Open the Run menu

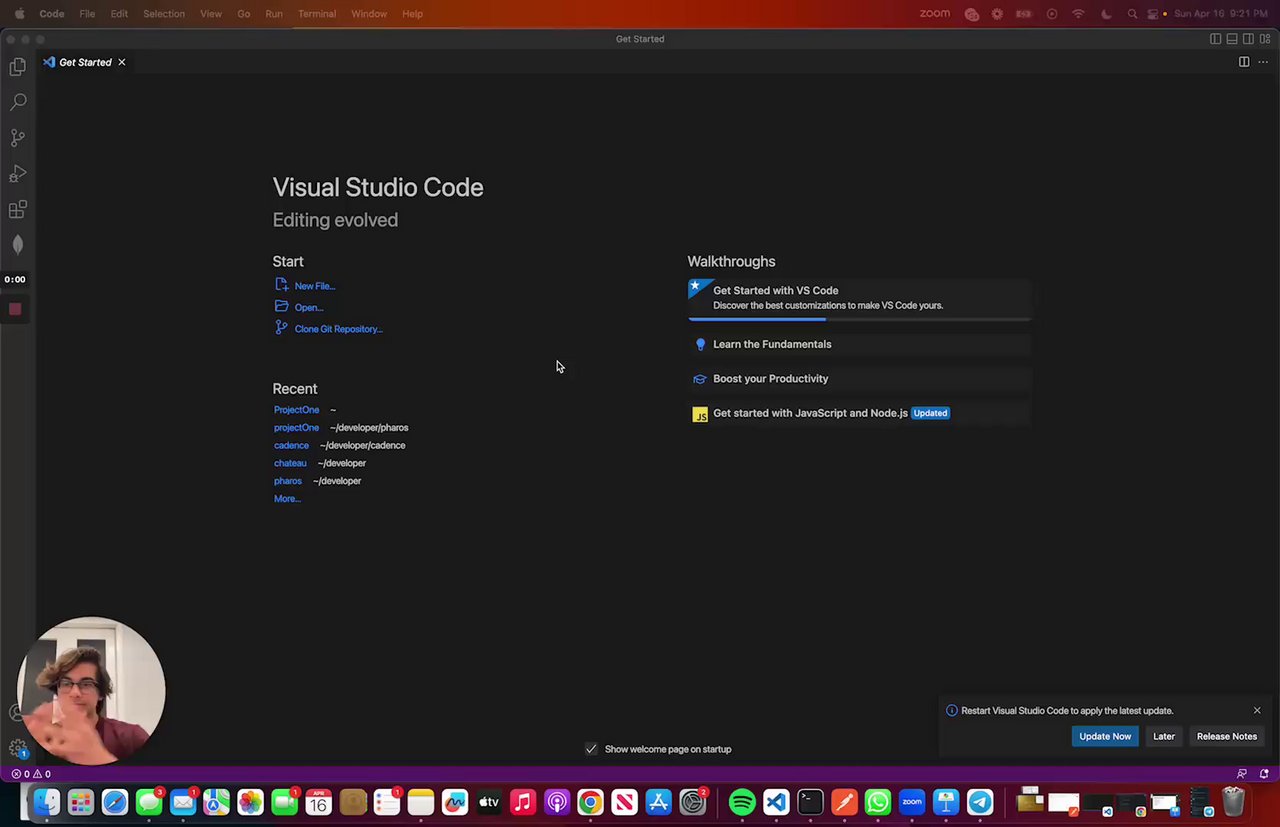point(274,14)
